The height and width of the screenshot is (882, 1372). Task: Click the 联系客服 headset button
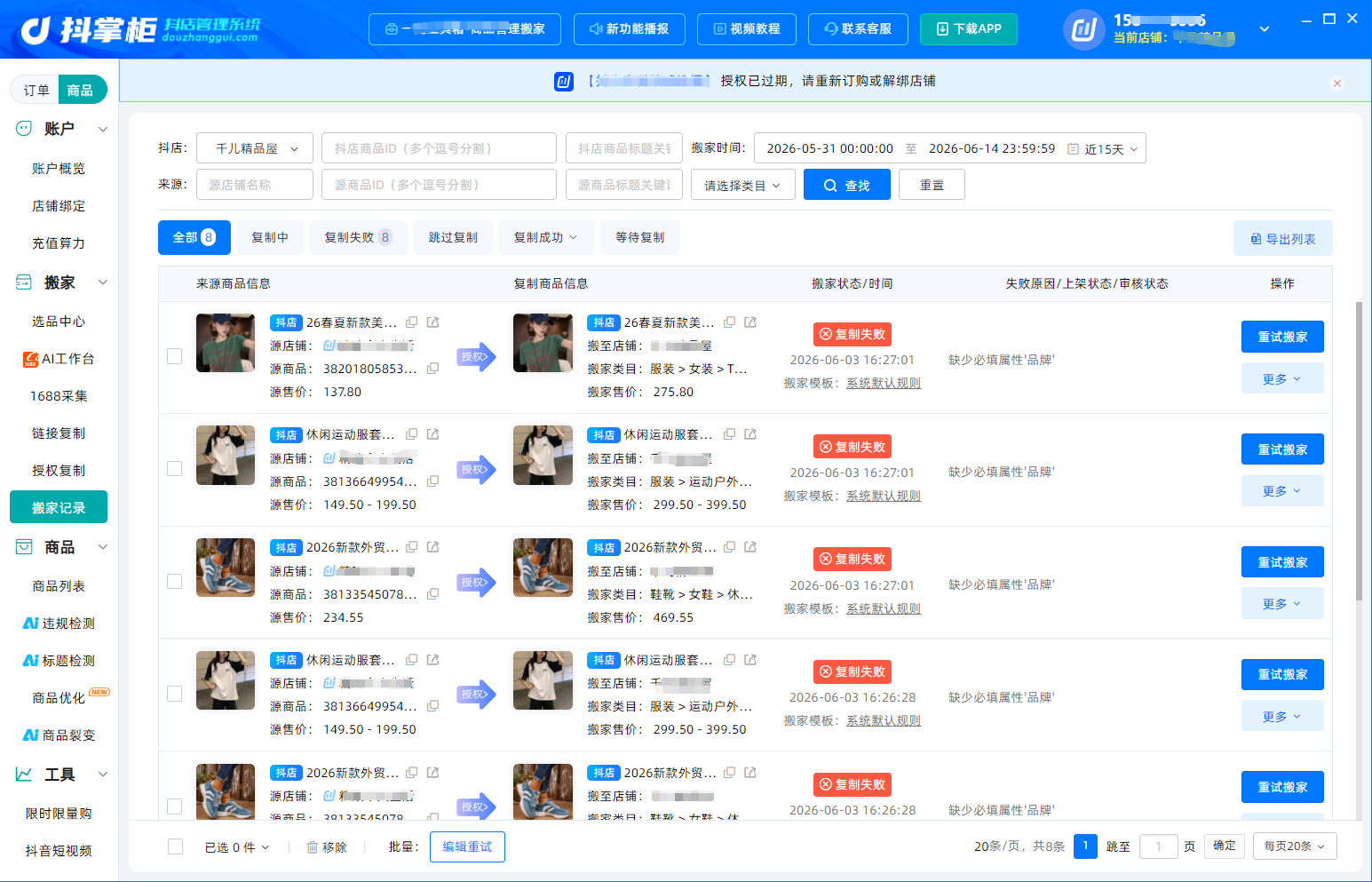click(859, 29)
